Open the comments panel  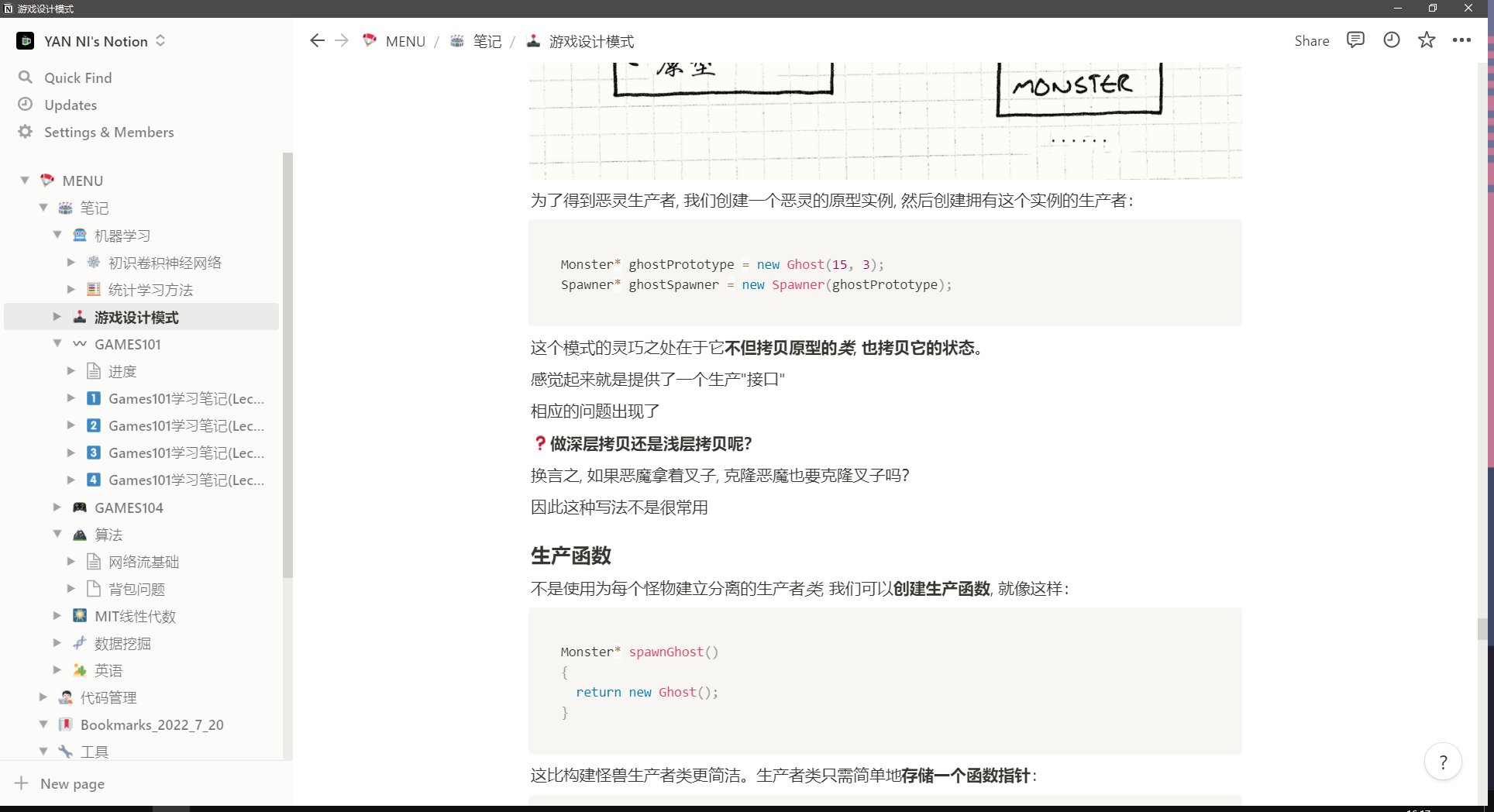tap(1355, 40)
